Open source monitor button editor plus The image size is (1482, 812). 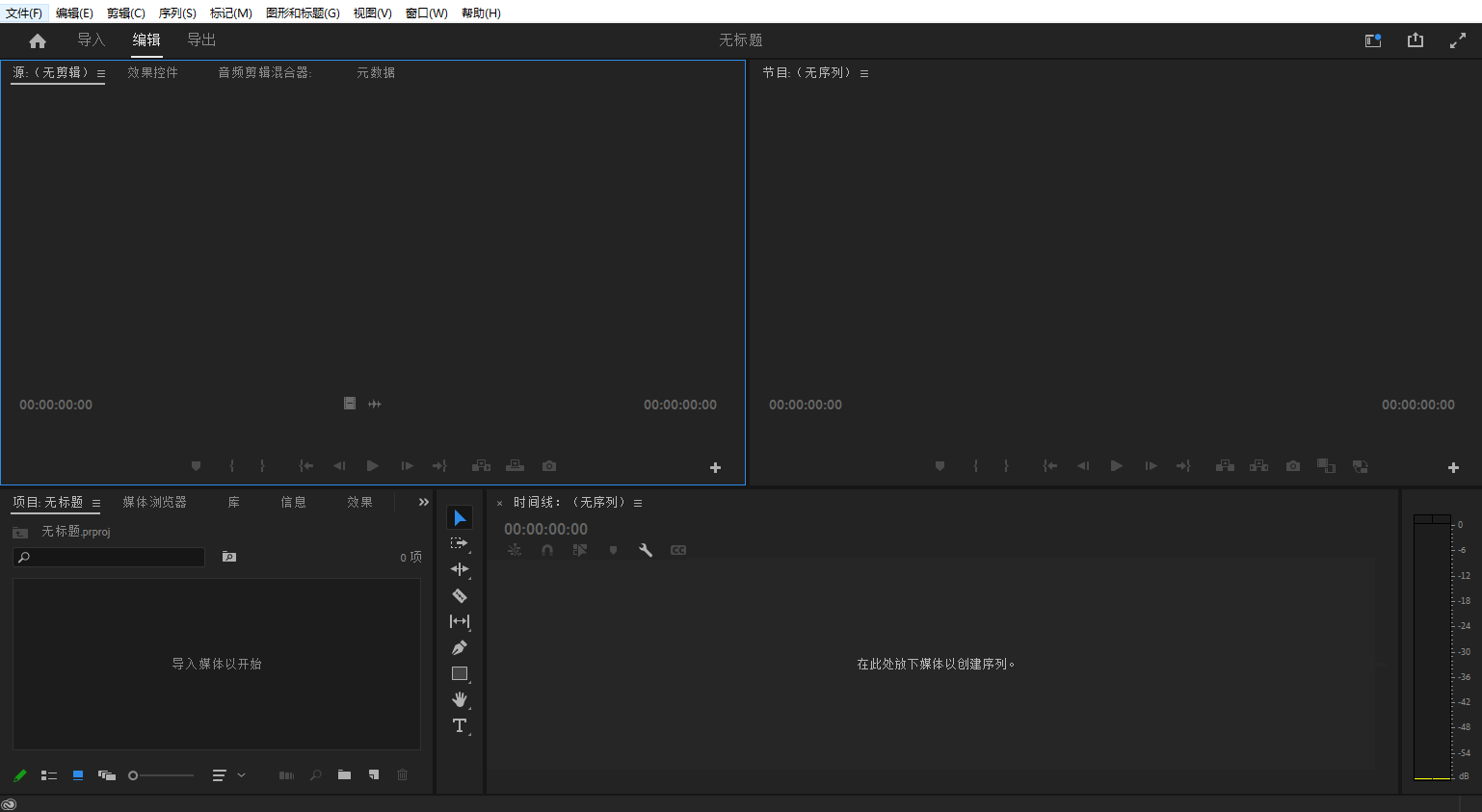715,467
